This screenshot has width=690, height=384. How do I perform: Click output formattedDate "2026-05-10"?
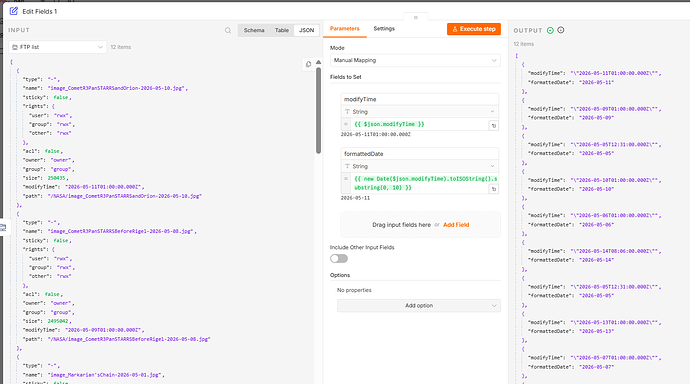pyautogui.click(x=596, y=189)
